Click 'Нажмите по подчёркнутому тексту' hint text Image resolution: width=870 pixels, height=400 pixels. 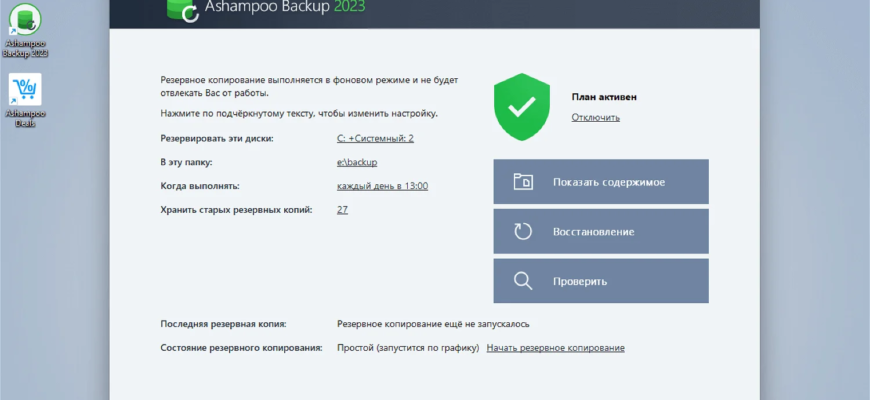(x=299, y=113)
